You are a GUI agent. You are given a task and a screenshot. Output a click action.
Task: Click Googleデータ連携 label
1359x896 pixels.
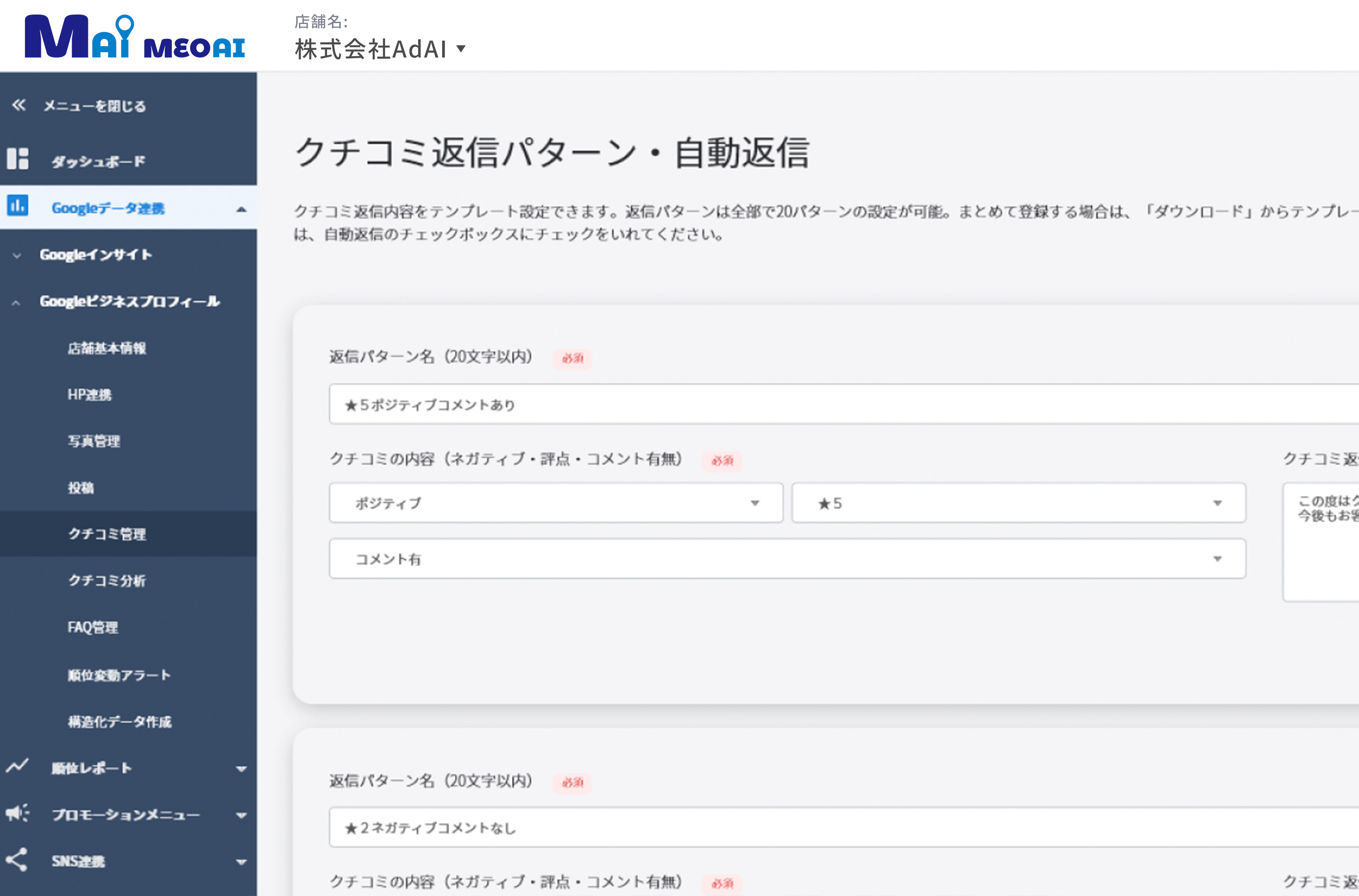[108, 208]
